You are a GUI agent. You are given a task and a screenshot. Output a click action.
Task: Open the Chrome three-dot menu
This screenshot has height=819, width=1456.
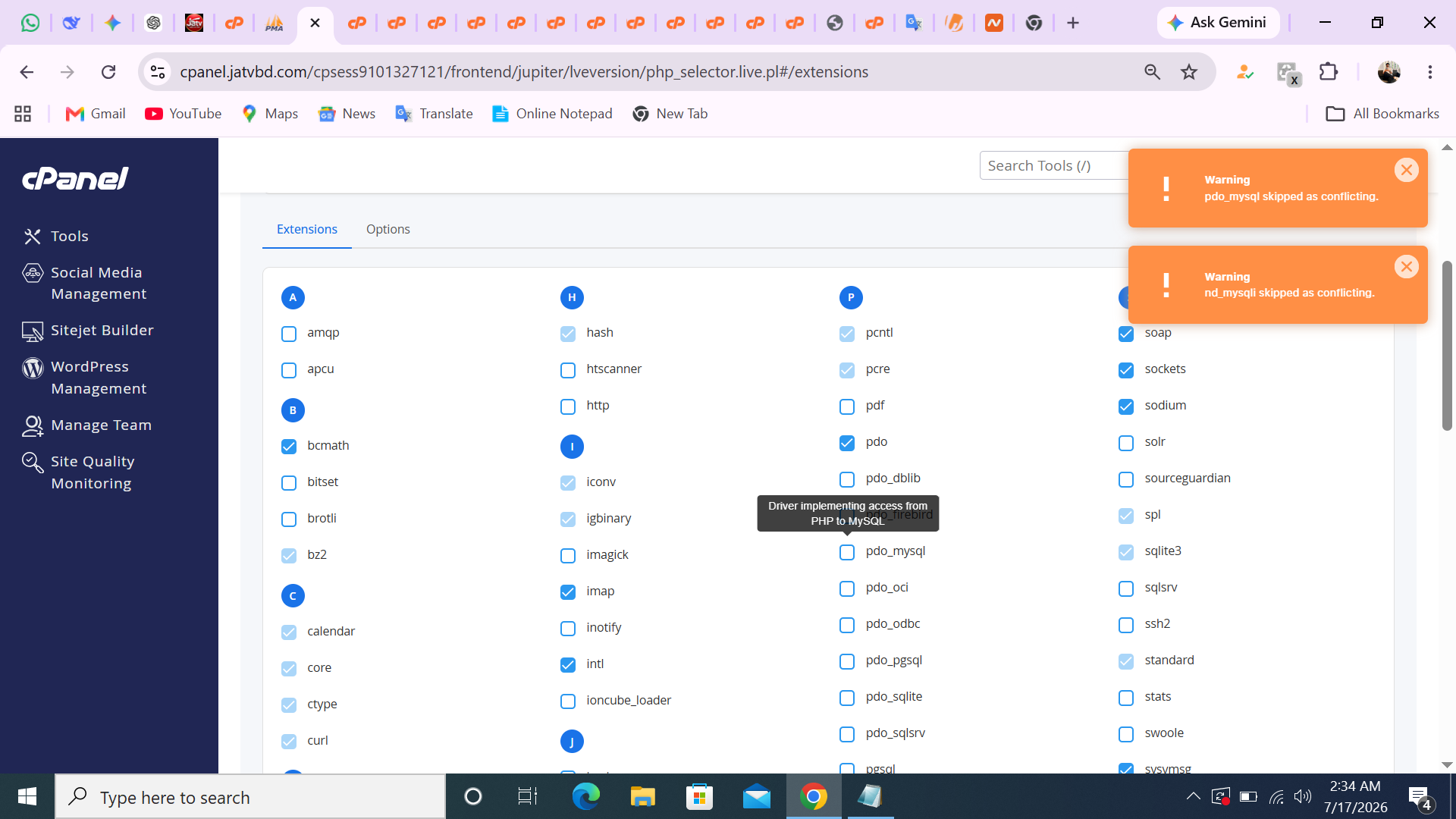1429,72
